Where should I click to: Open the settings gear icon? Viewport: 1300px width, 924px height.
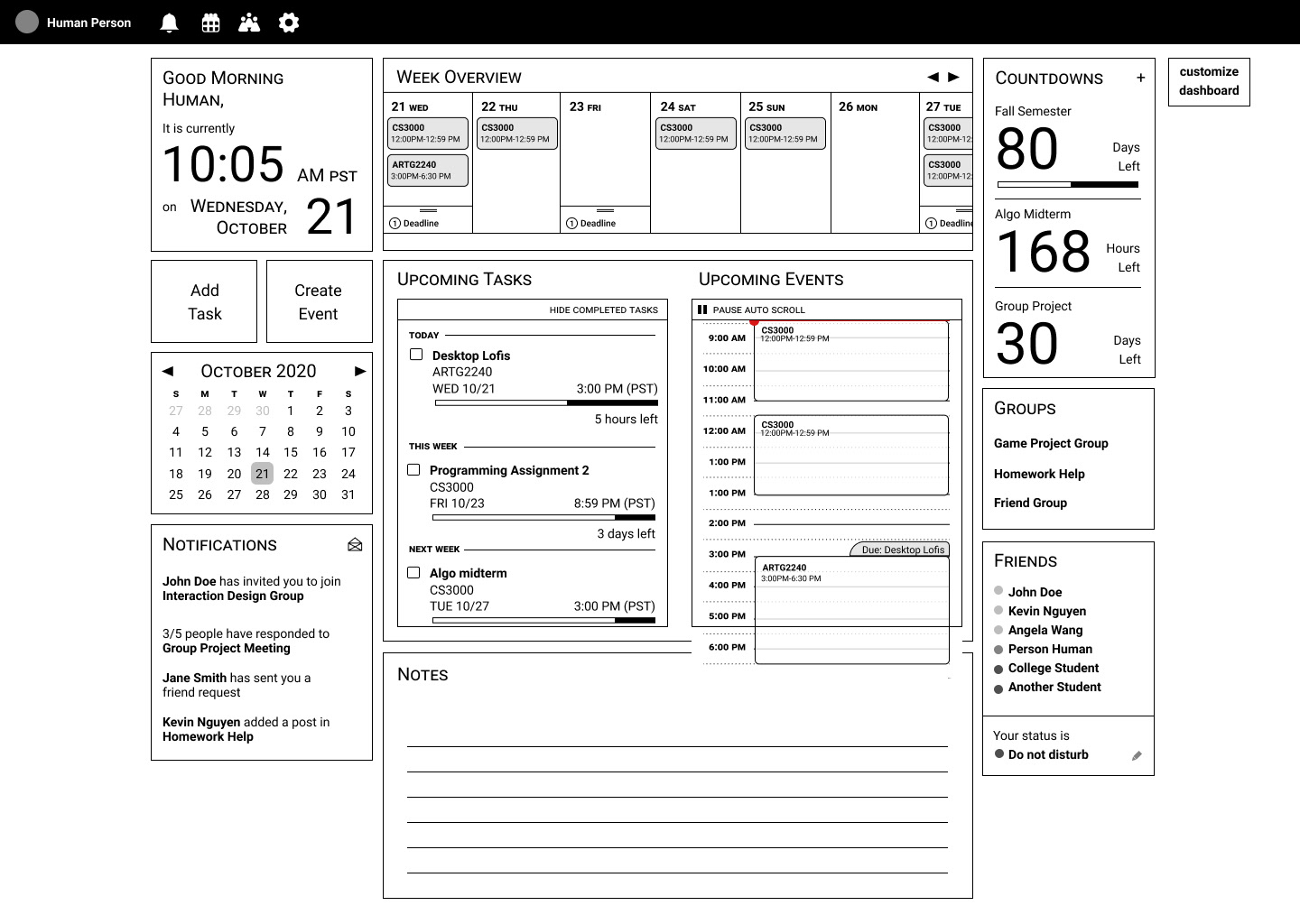coord(289,23)
